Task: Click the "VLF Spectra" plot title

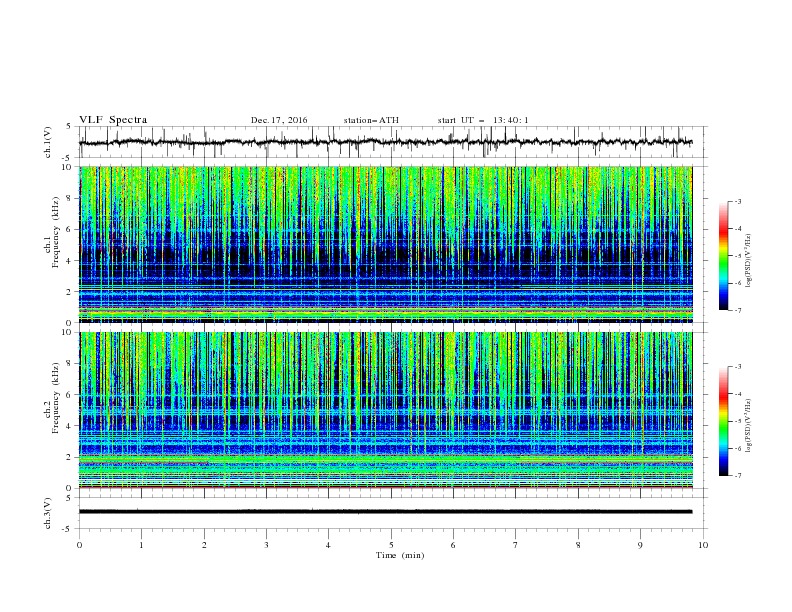Action: (x=113, y=120)
